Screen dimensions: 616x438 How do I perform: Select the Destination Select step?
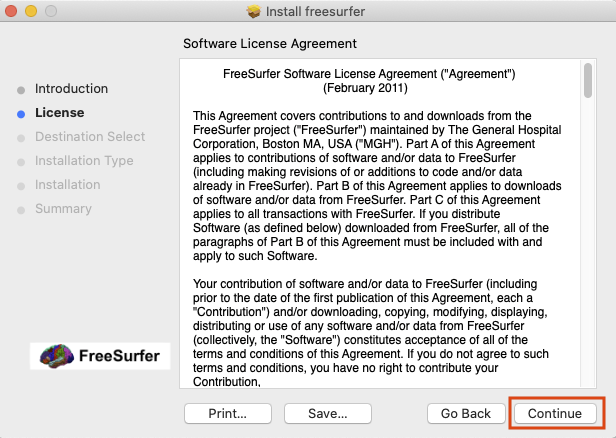(89, 137)
